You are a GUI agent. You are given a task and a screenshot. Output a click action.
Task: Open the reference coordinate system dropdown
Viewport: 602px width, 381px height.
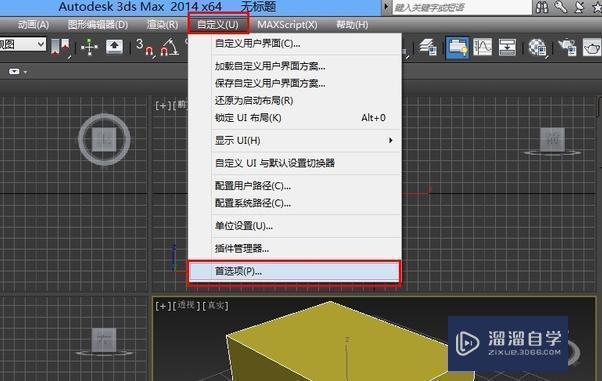(x=23, y=45)
